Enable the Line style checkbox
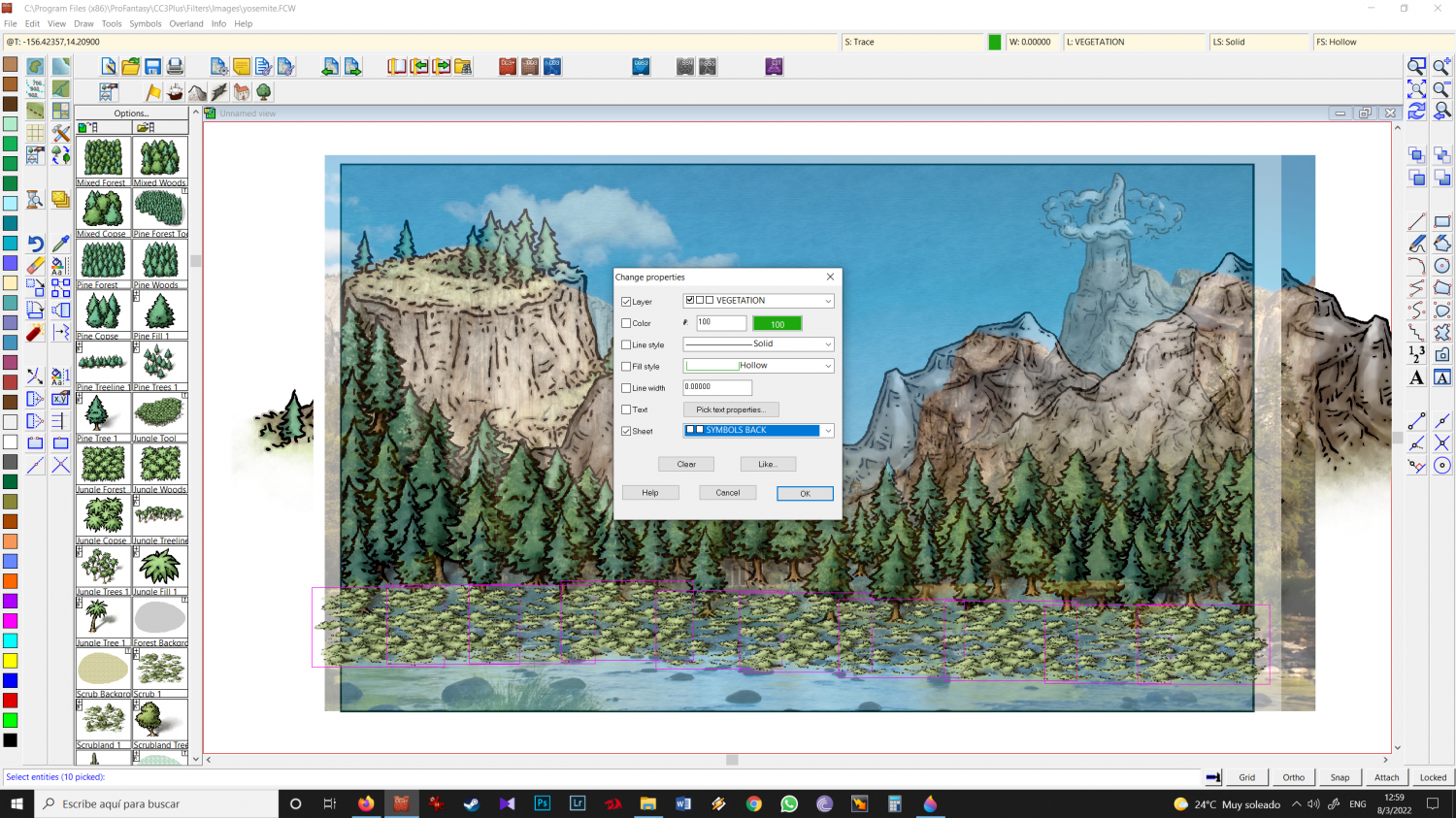Screen dimensions: 1456x818 coord(626,344)
